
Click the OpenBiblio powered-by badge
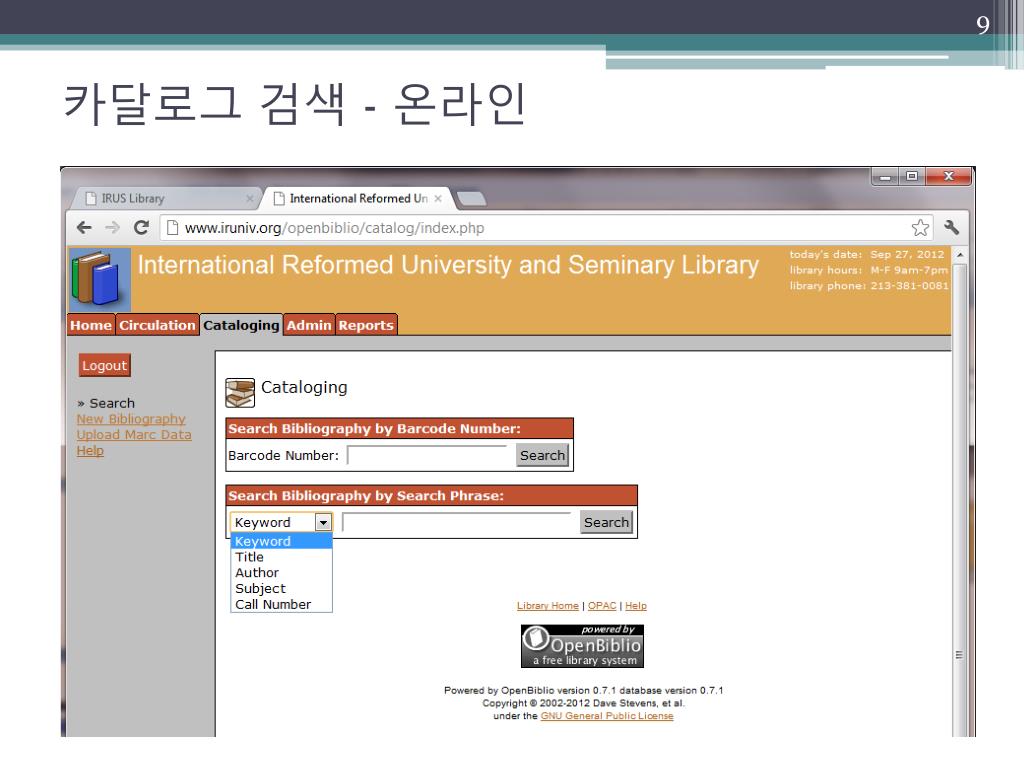point(582,646)
